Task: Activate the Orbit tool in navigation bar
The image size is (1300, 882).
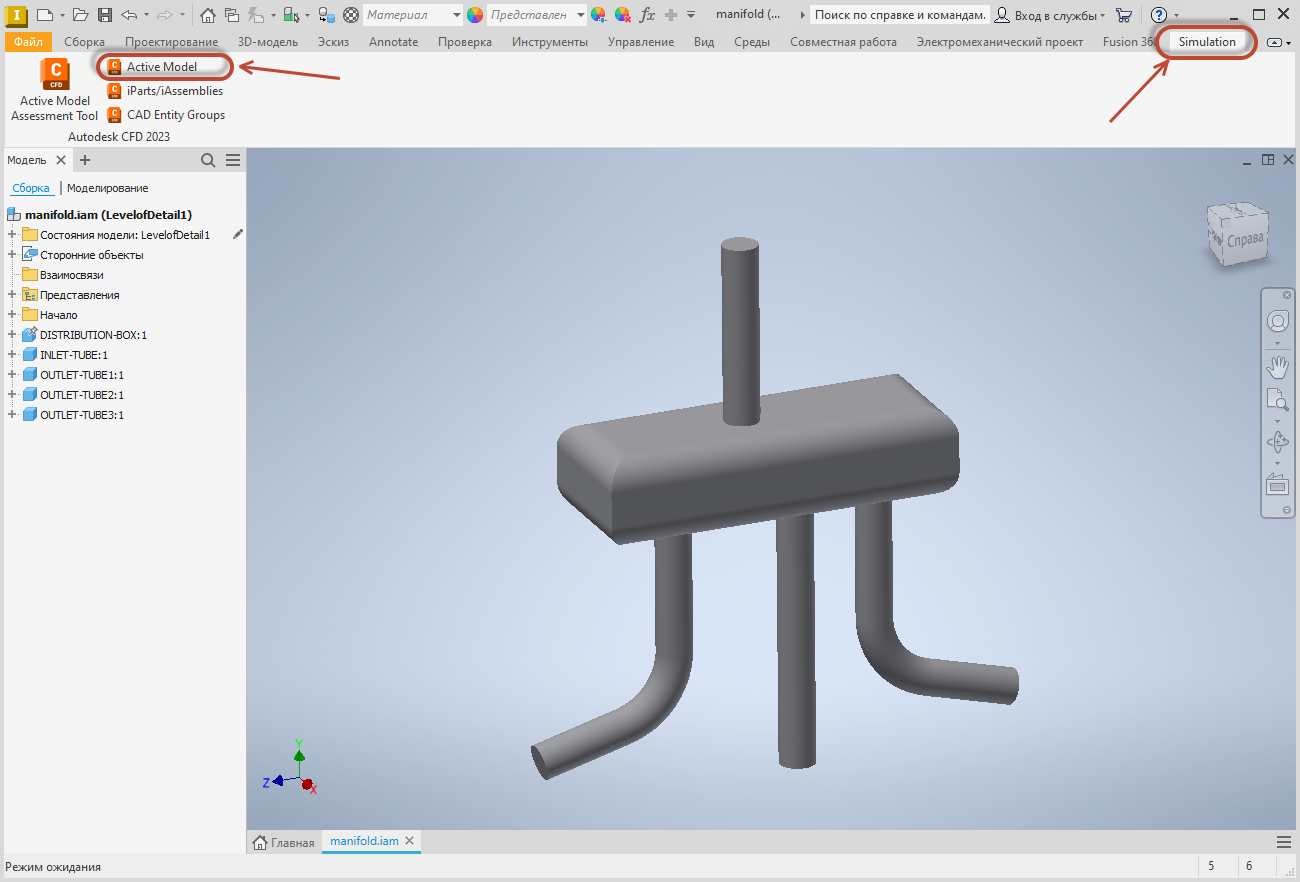Action: 1278,442
